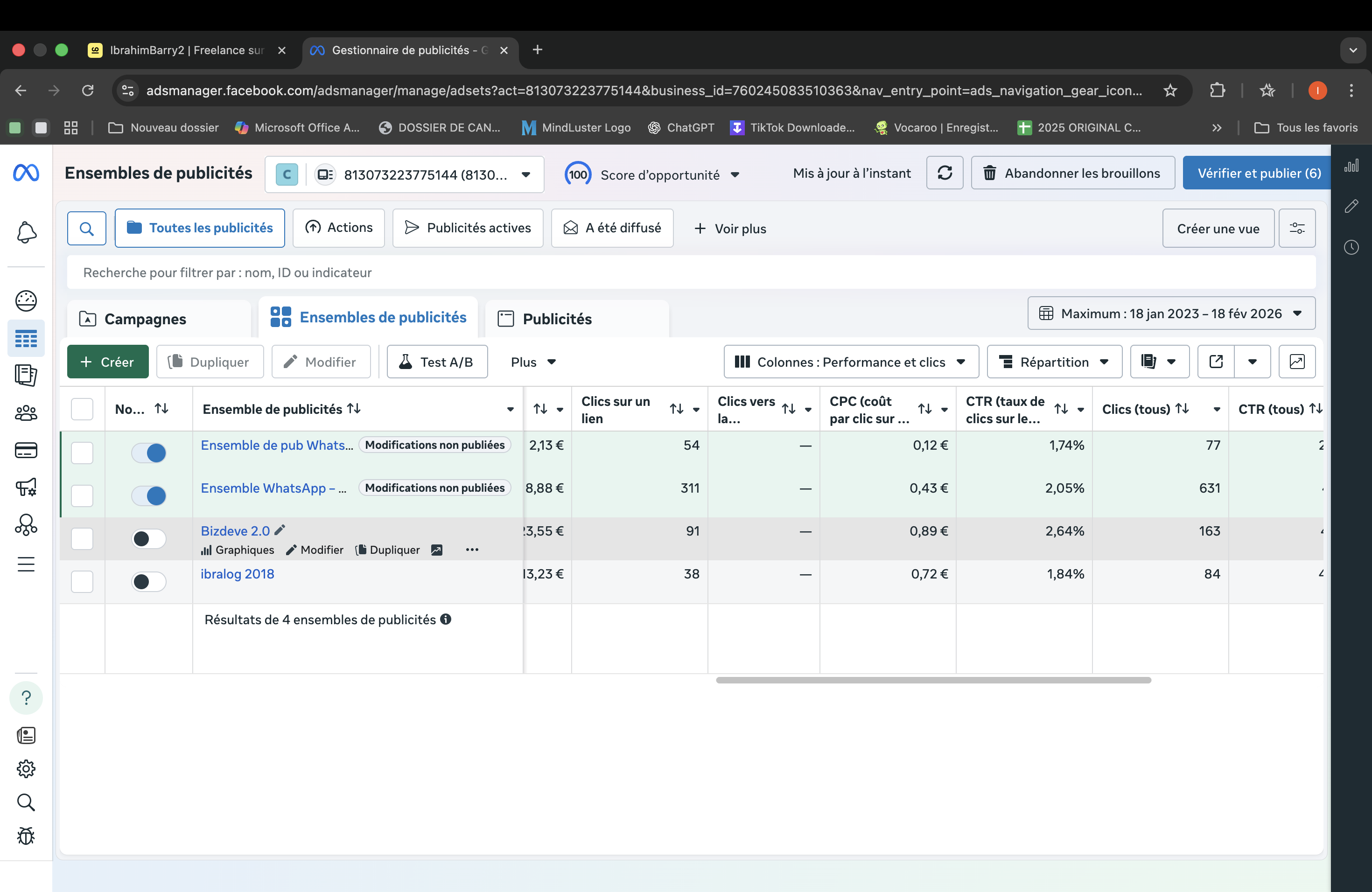Open the charts panel icon on the toolbar
The image size is (1372, 892).
pos(1296,362)
